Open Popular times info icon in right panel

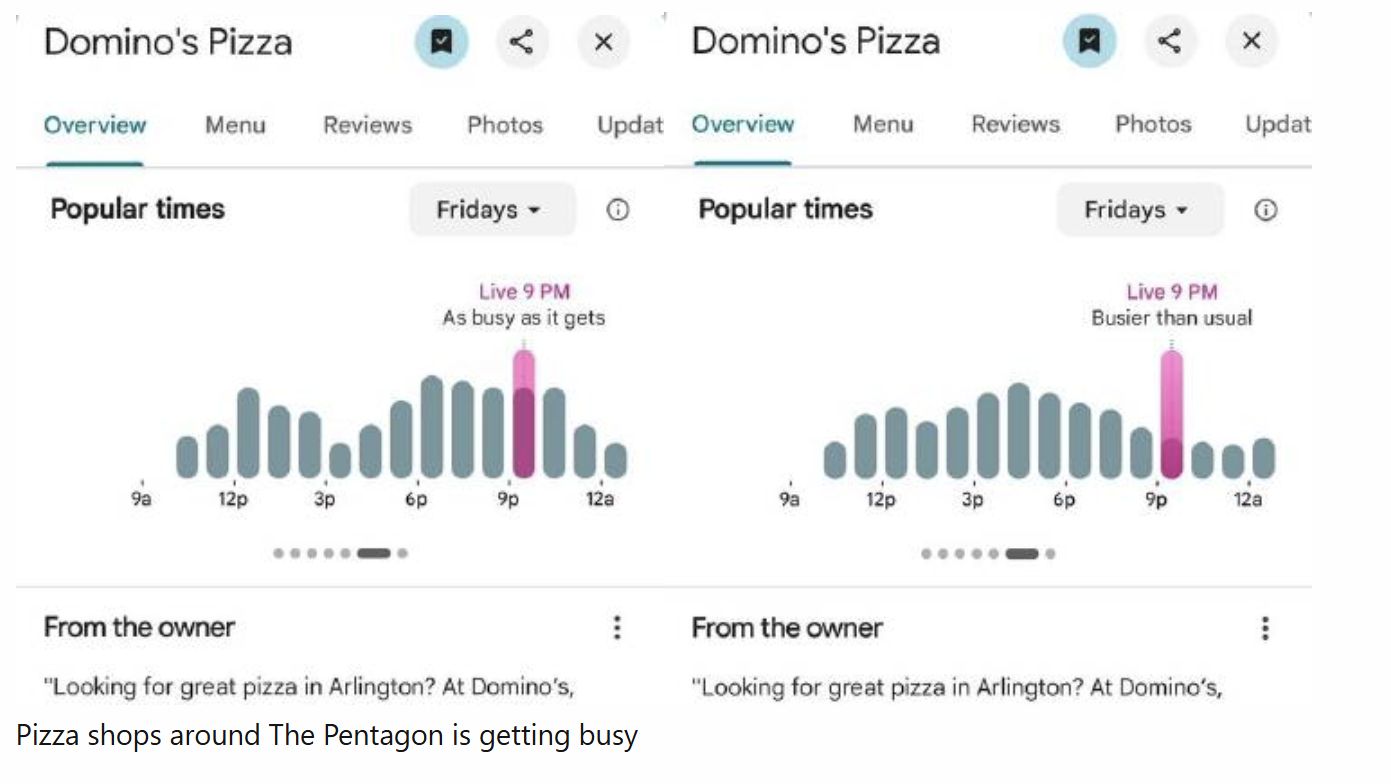point(1266,210)
